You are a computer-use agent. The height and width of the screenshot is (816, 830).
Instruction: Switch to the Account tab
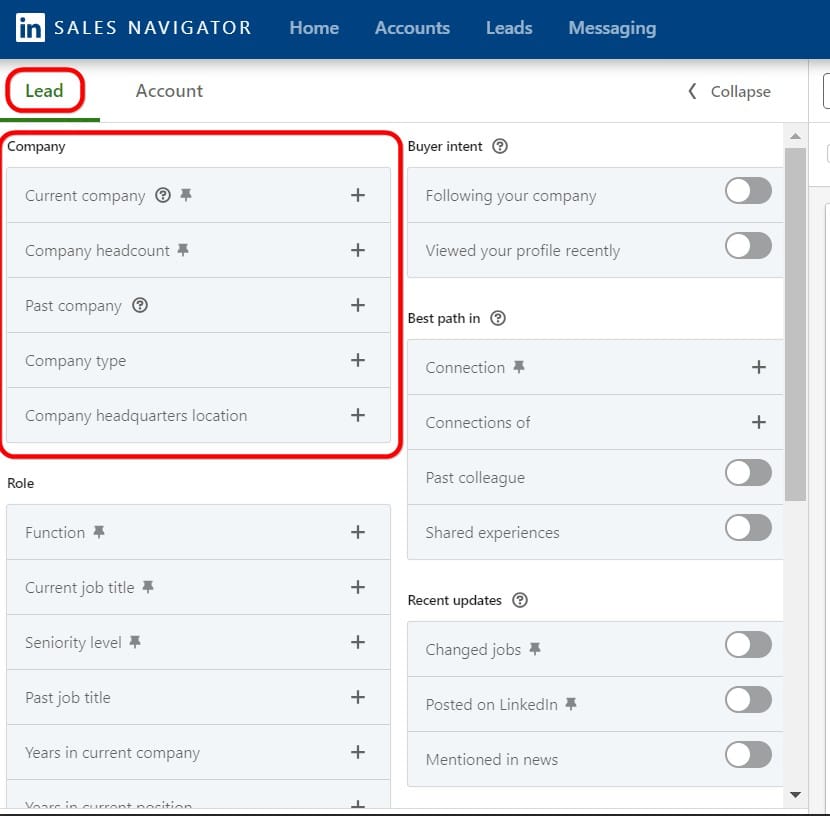click(x=169, y=91)
